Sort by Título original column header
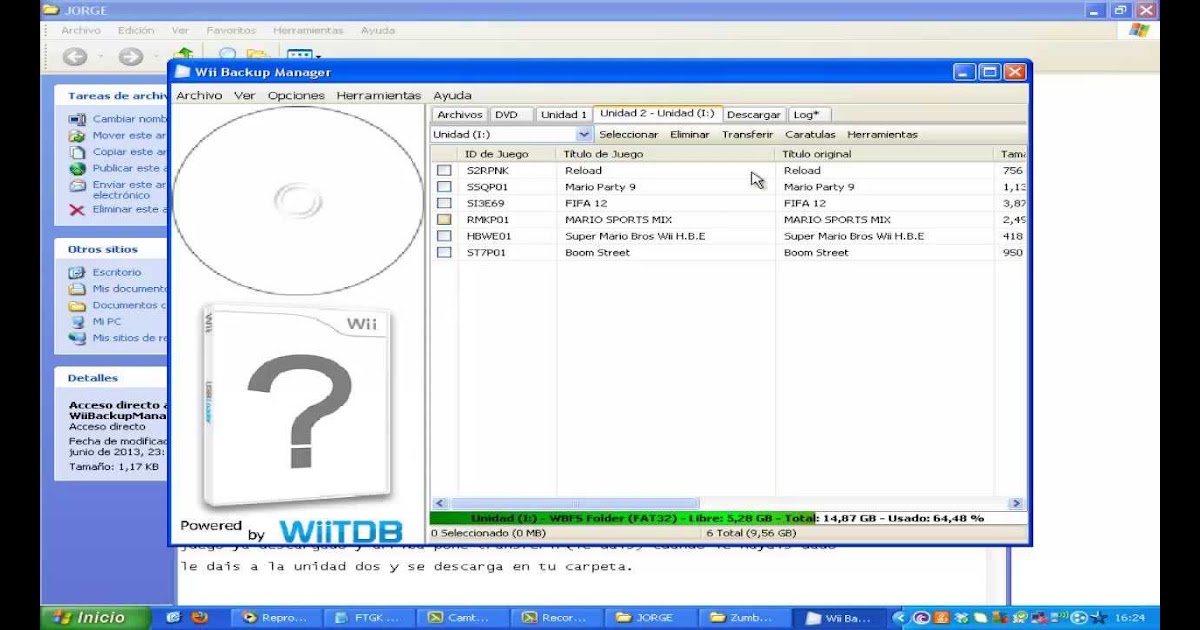1200x630 pixels. click(885, 154)
